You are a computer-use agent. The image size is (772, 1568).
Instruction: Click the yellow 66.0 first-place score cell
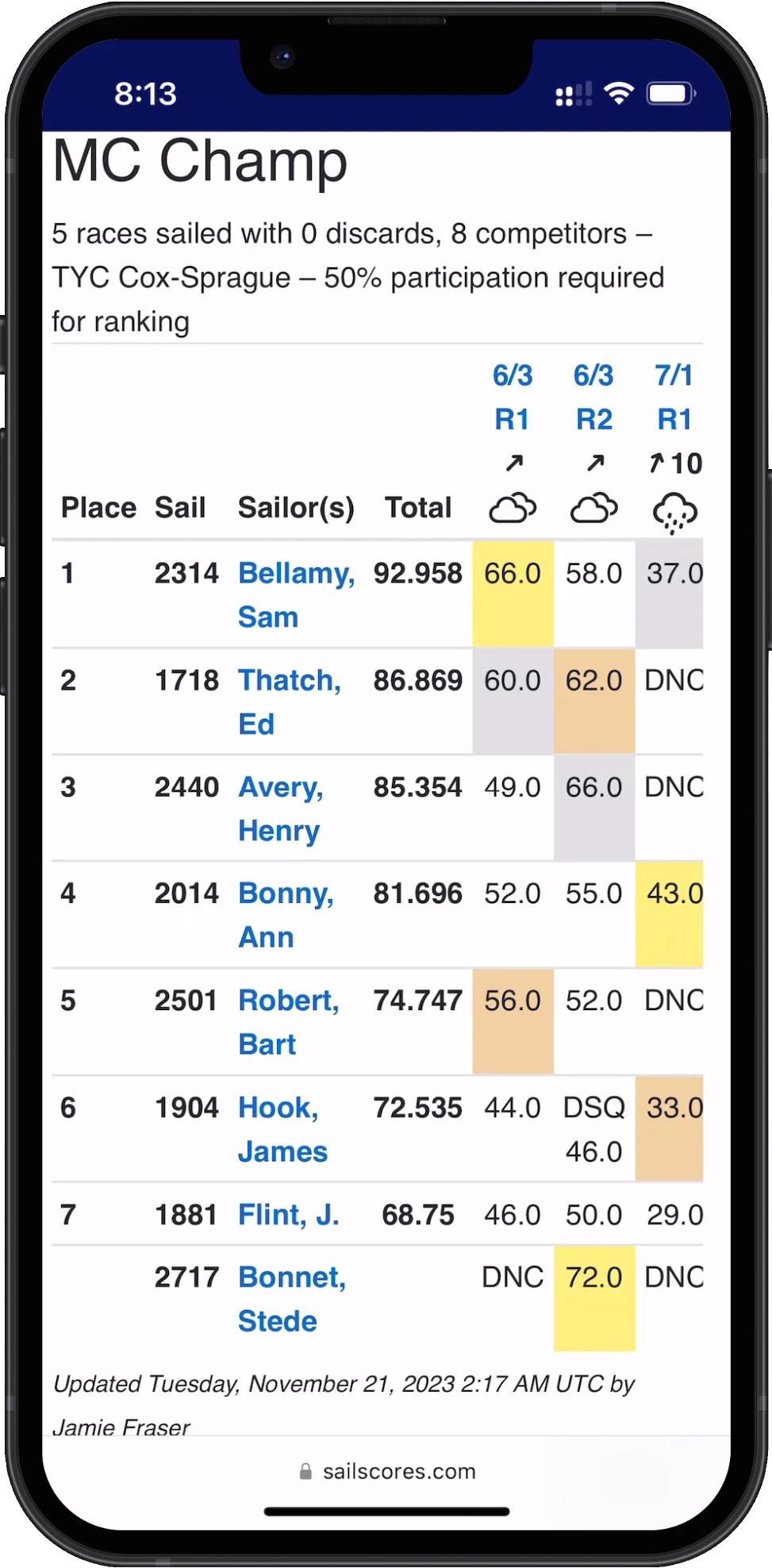[x=513, y=594]
